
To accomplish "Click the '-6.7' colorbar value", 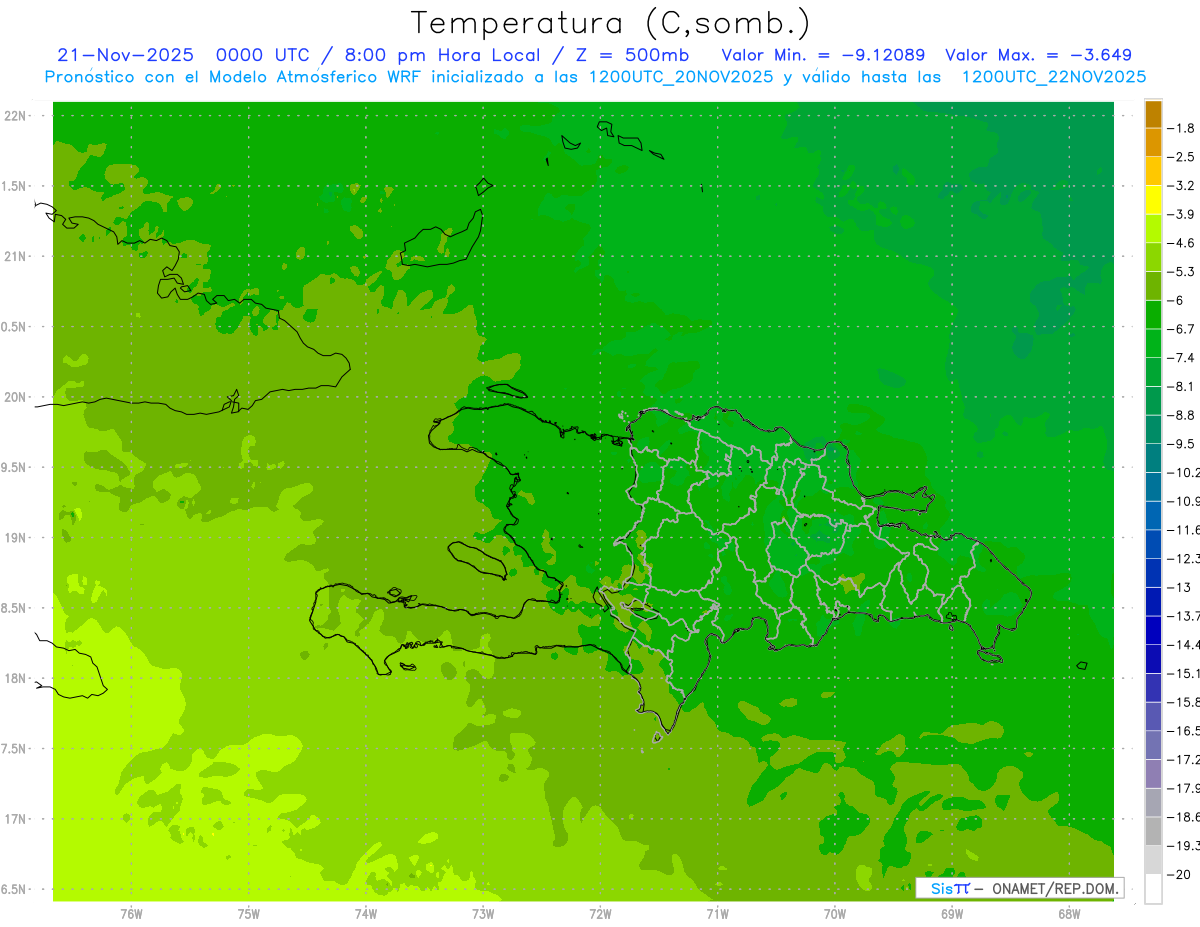I will tap(1181, 329).
